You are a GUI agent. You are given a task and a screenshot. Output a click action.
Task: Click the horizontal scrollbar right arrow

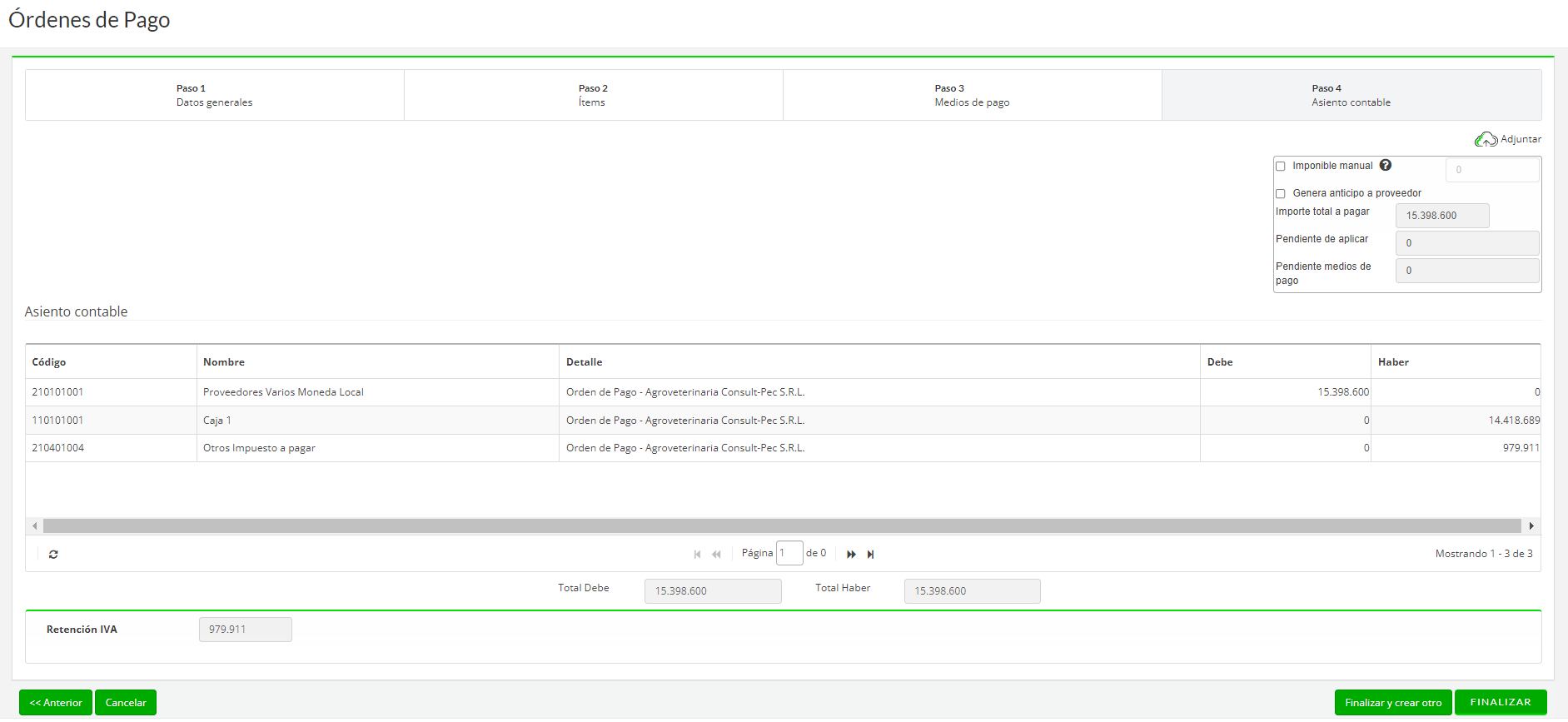tap(1531, 525)
